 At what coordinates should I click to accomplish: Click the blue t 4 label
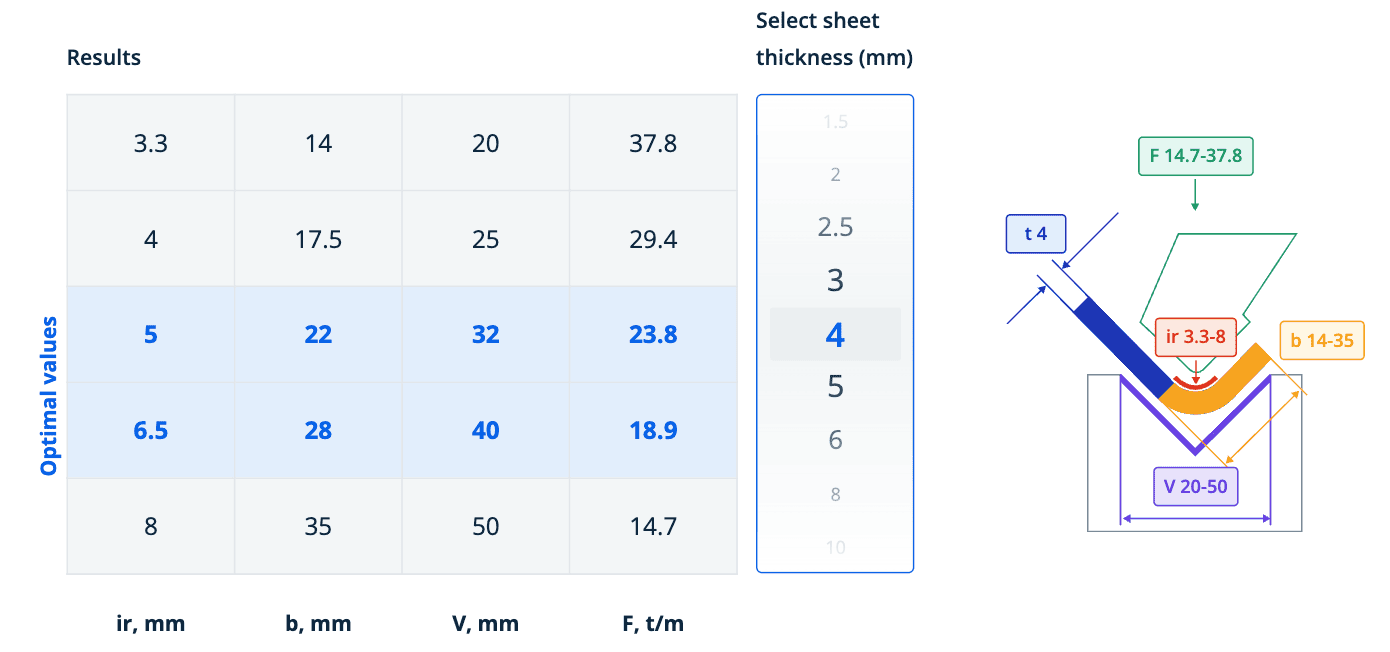click(x=1035, y=236)
